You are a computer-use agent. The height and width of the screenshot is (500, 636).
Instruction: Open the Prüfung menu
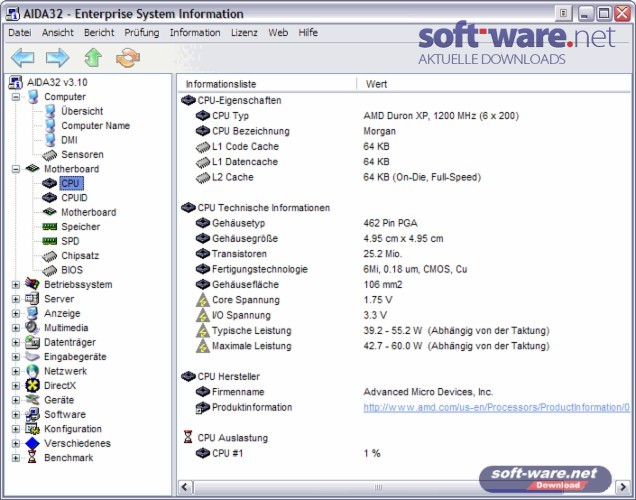142,32
